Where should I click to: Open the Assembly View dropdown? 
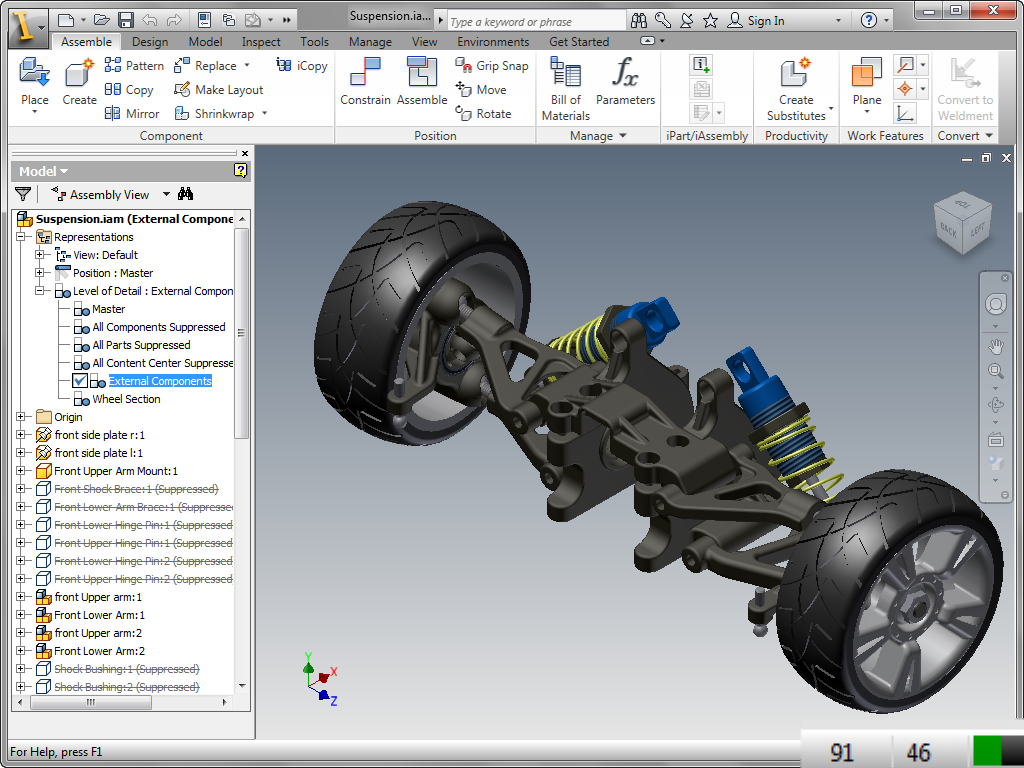coord(166,194)
